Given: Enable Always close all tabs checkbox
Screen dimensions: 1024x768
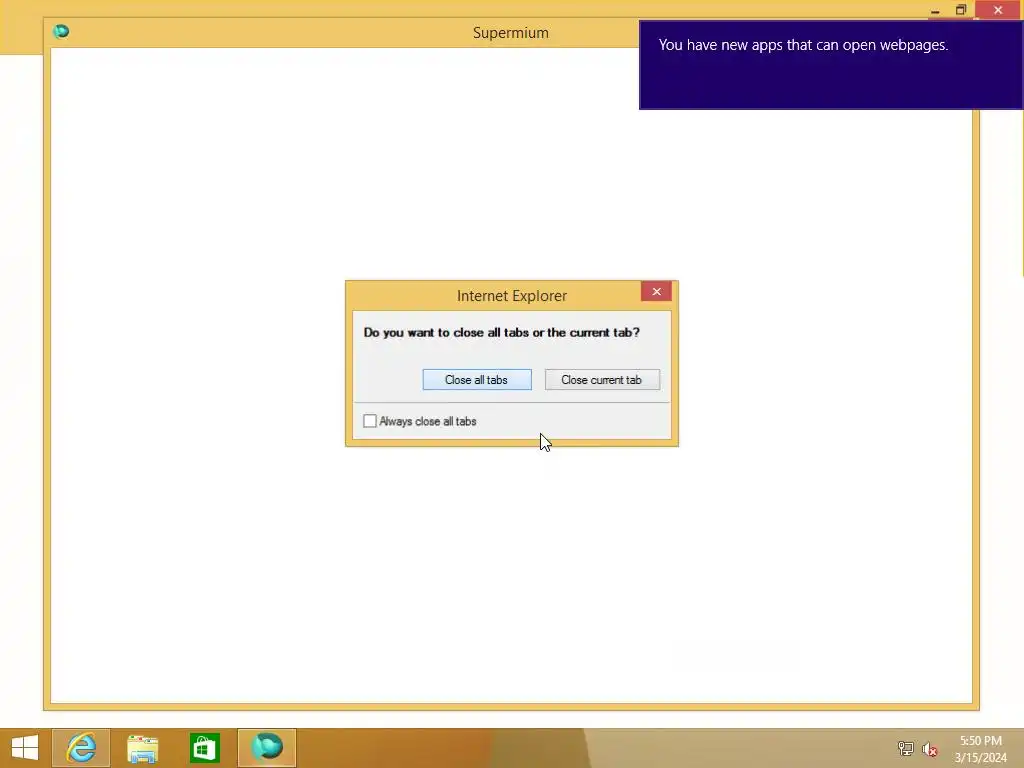Looking at the screenshot, I should (370, 421).
